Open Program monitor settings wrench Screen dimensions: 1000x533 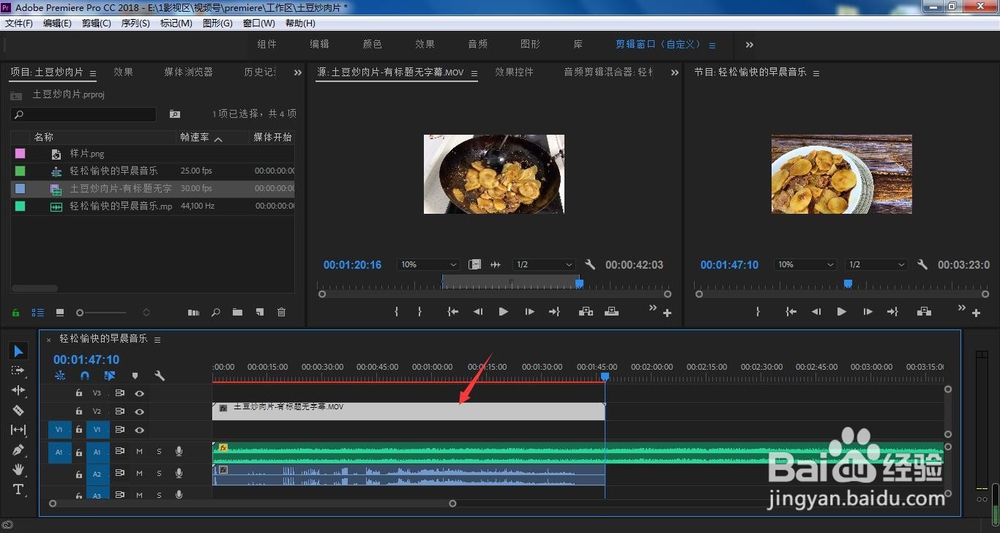click(922, 264)
